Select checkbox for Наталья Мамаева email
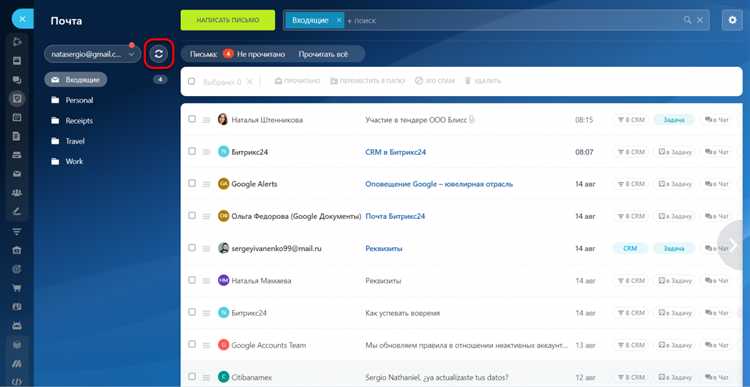Viewport: 750px width, 387px height. click(192, 280)
